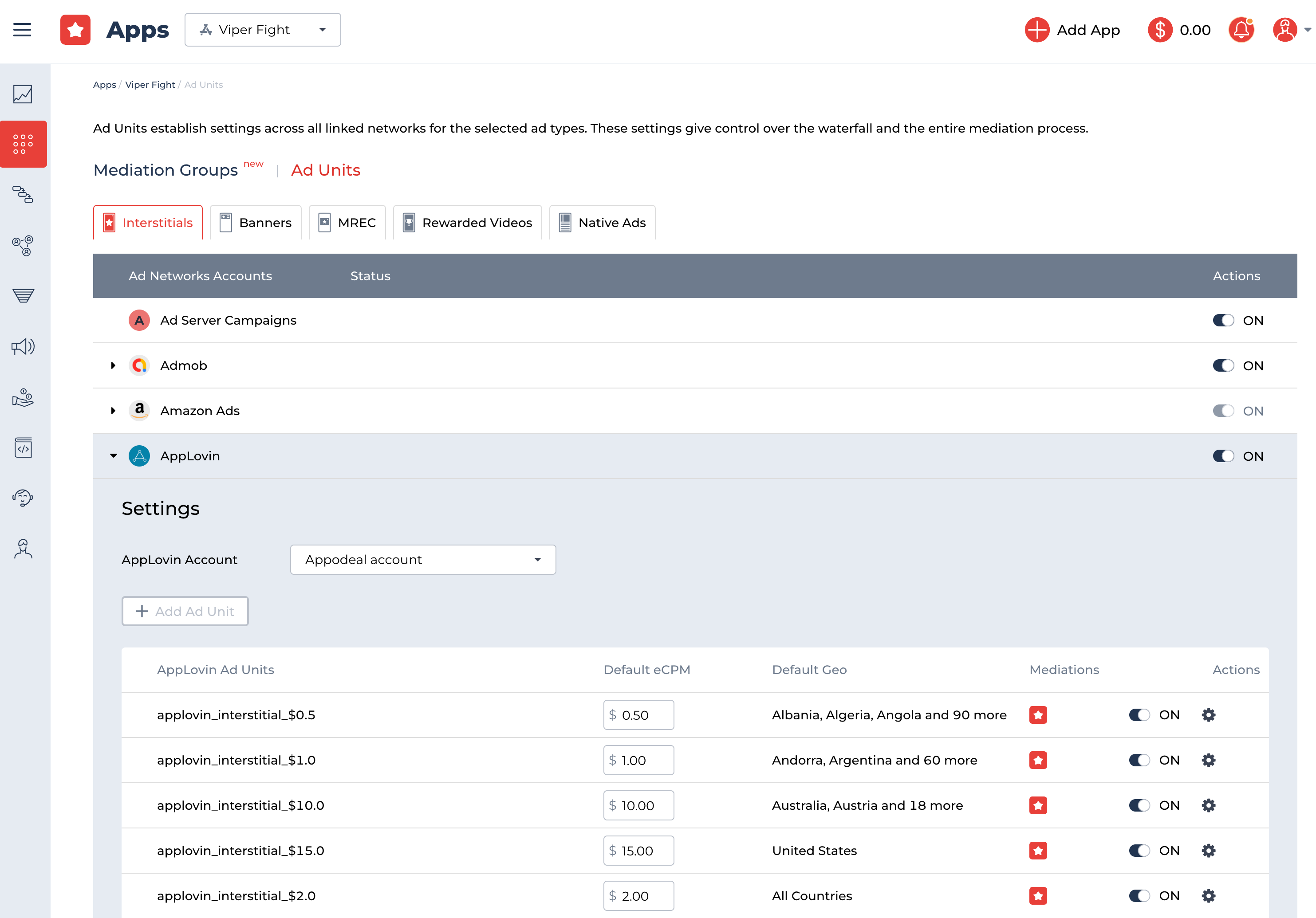This screenshot has height=918, width=1316.
Task: Switch to the Banners tab
Action: pos(256,222)
